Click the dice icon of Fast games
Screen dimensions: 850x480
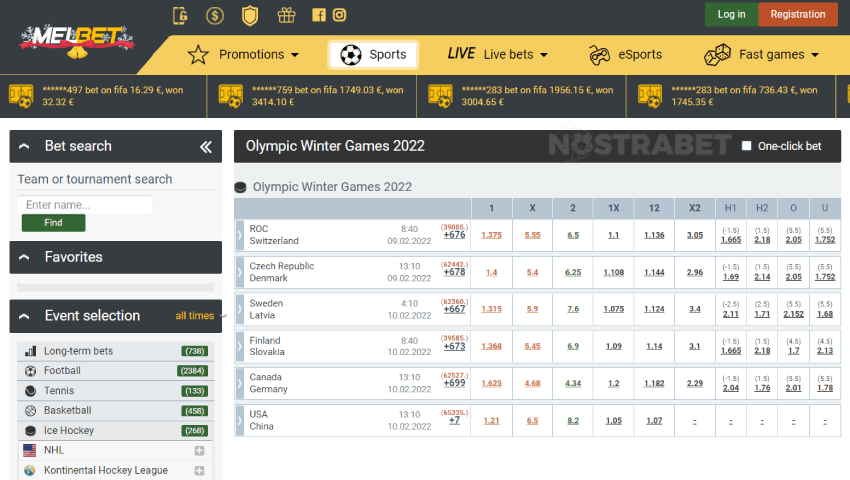717,55
